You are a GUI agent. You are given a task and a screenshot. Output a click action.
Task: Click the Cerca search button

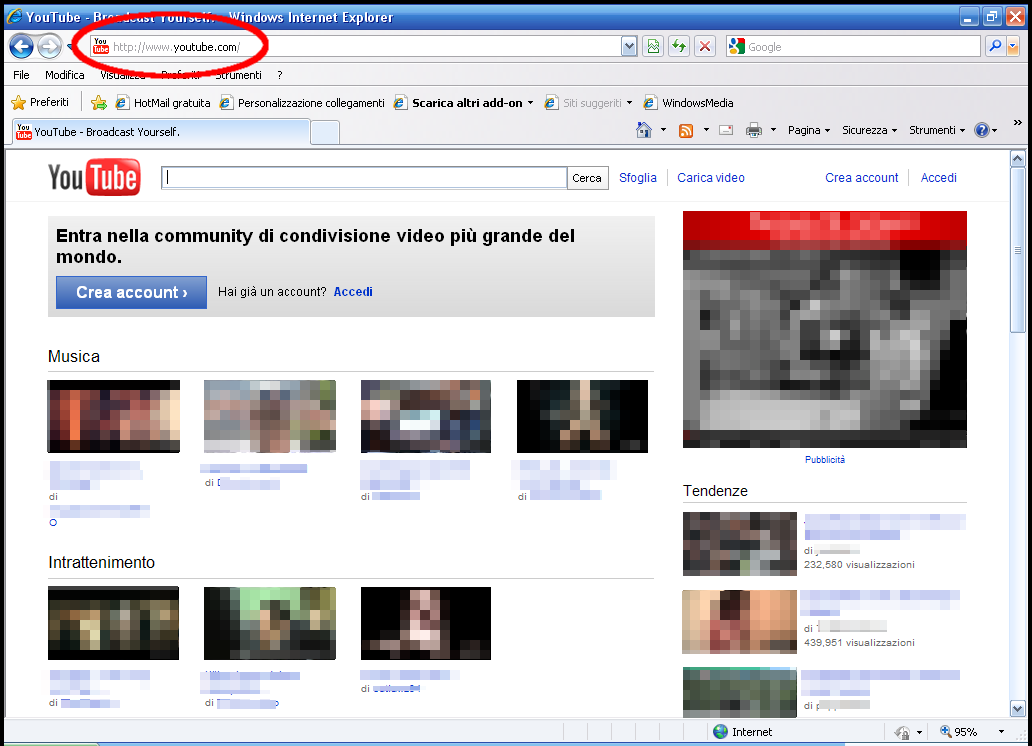[586, 178]
